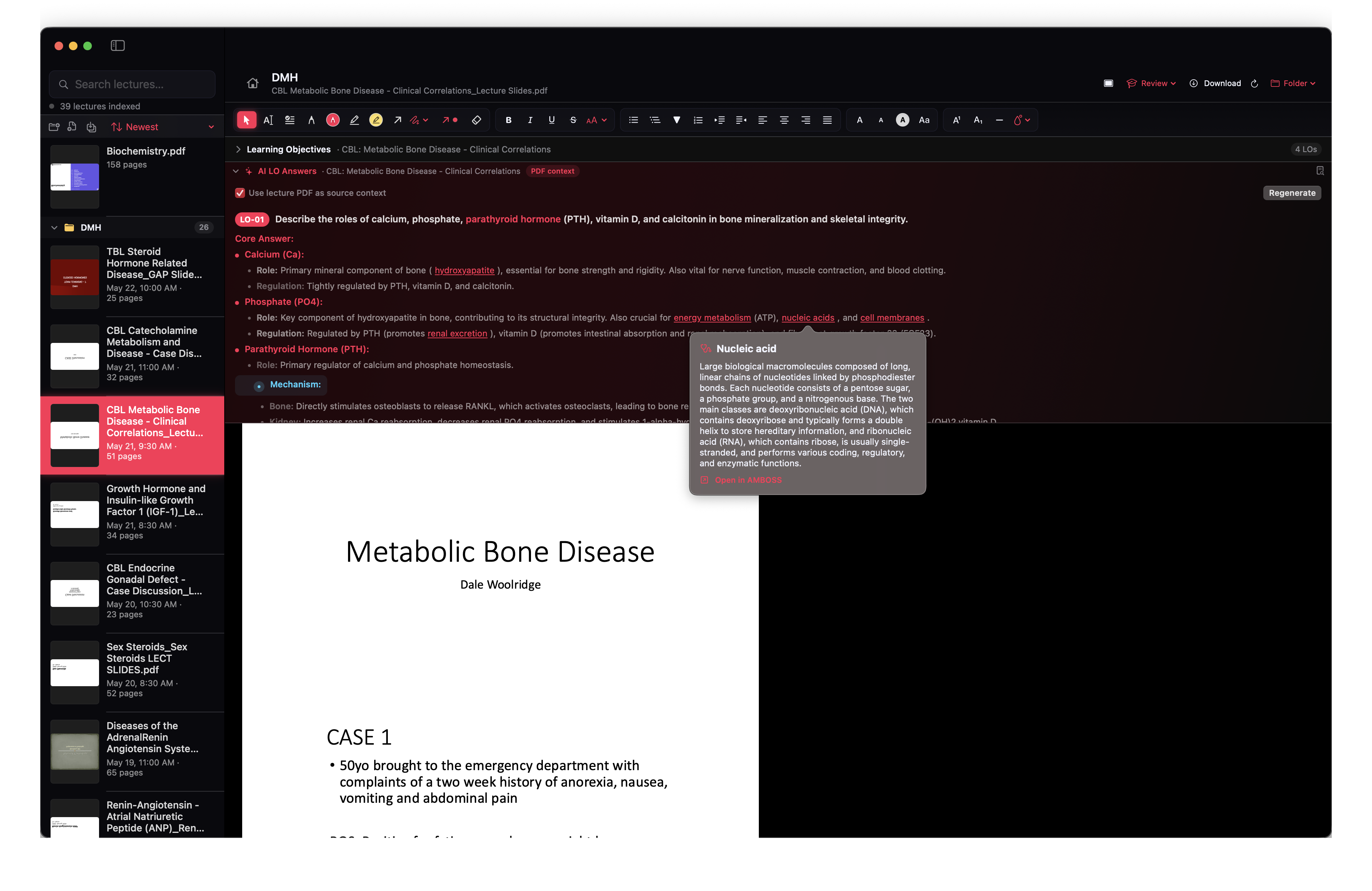Click the Regenerate button

point(1291,193)
